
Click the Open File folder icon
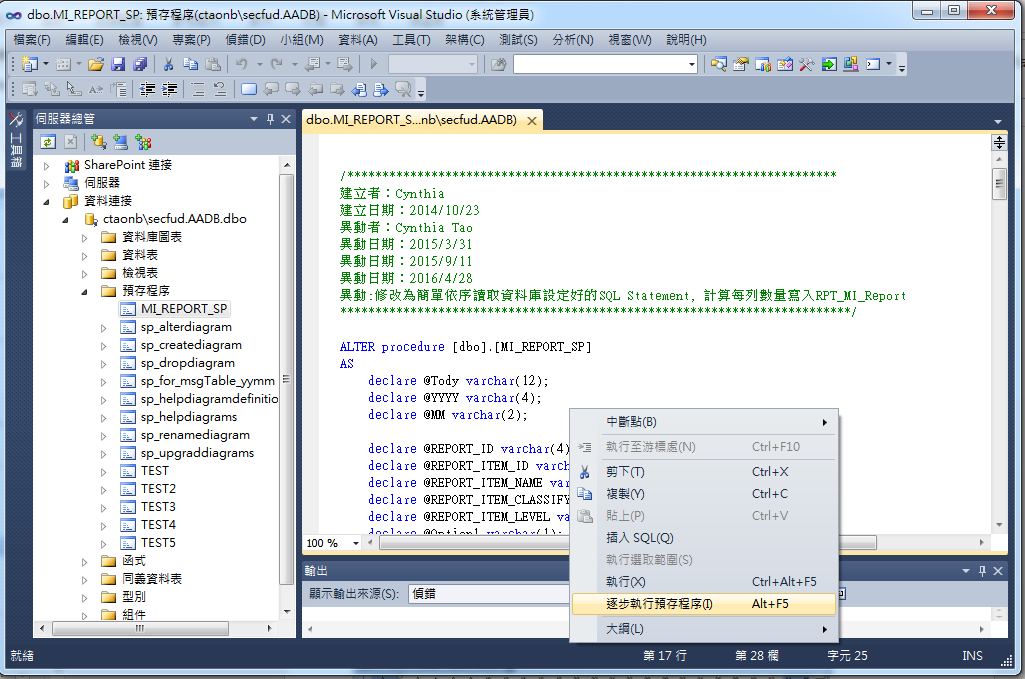(x=96, y=64)
